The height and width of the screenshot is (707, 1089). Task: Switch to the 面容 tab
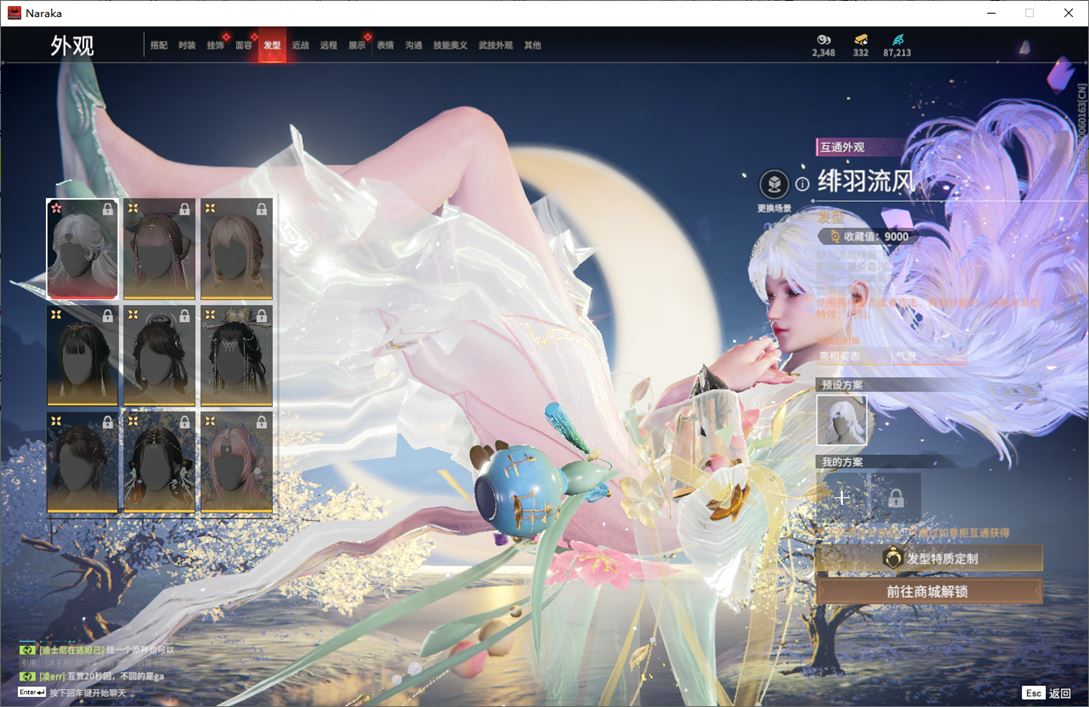click(244, 45)
